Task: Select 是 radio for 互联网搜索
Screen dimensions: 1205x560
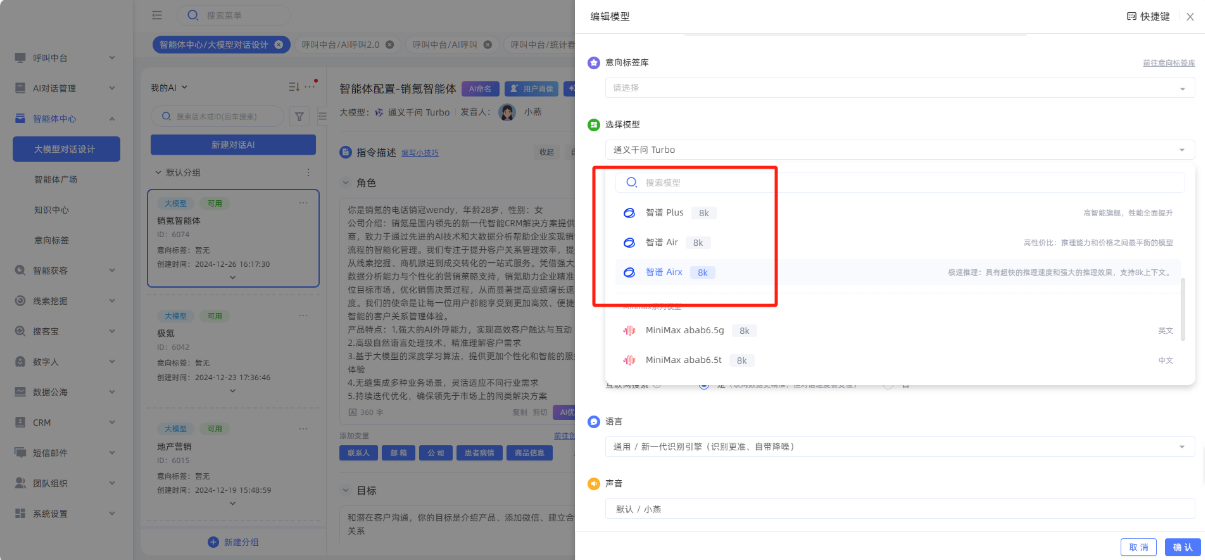Action: [704, 384]
